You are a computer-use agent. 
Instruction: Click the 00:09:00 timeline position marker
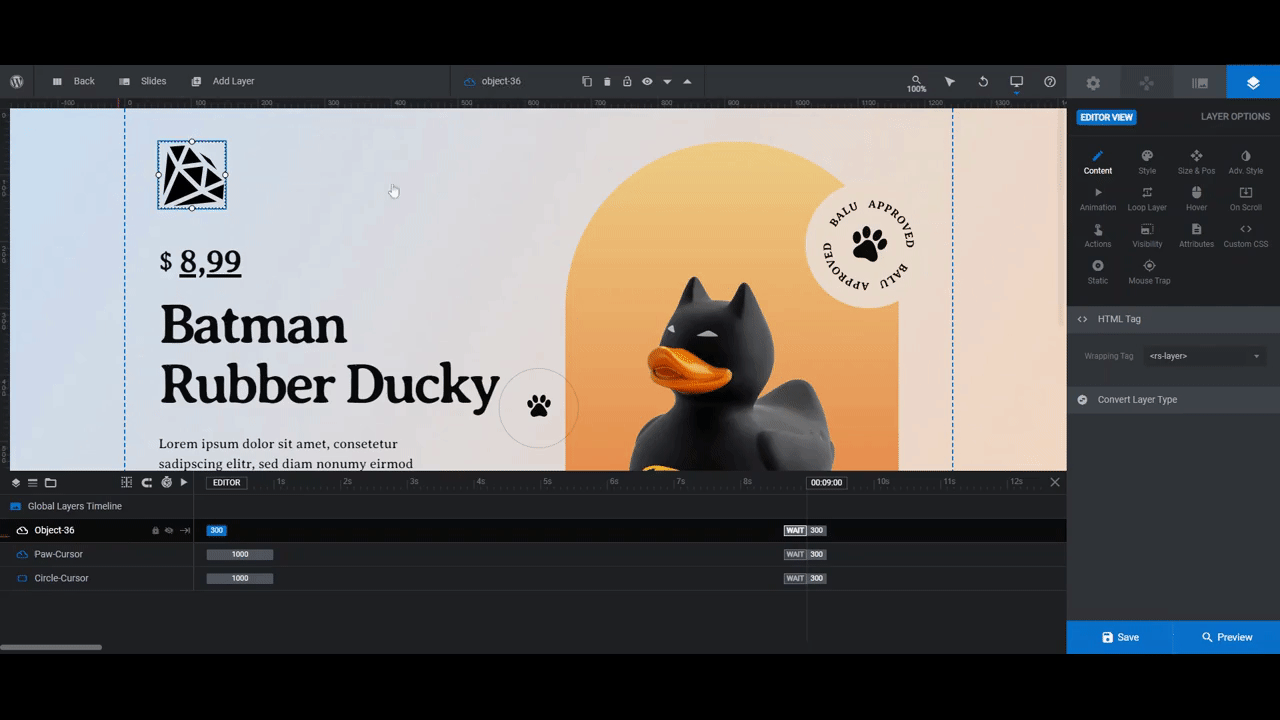(826, 482)
